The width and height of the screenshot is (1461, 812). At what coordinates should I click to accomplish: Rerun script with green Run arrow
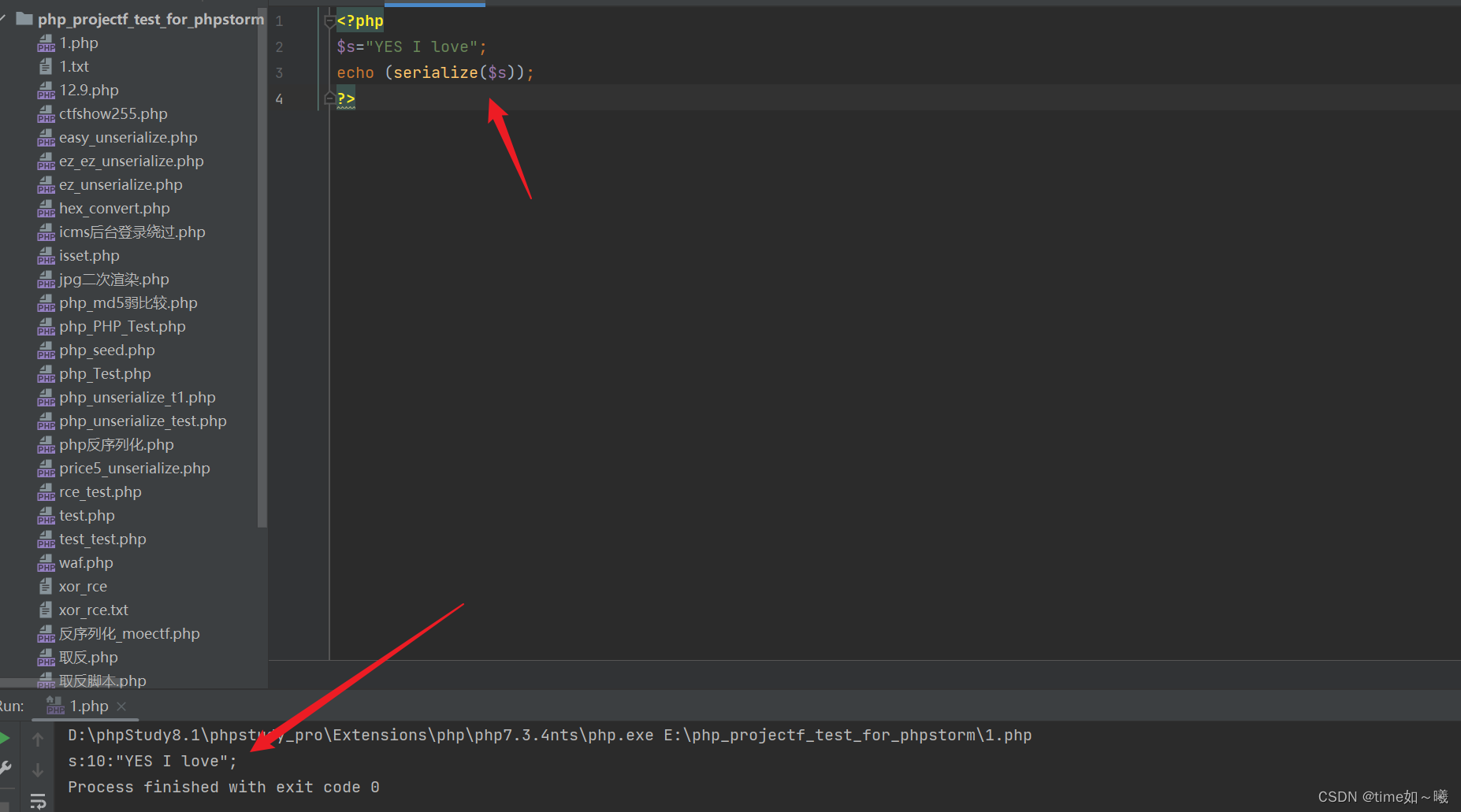tap(4, 738)
